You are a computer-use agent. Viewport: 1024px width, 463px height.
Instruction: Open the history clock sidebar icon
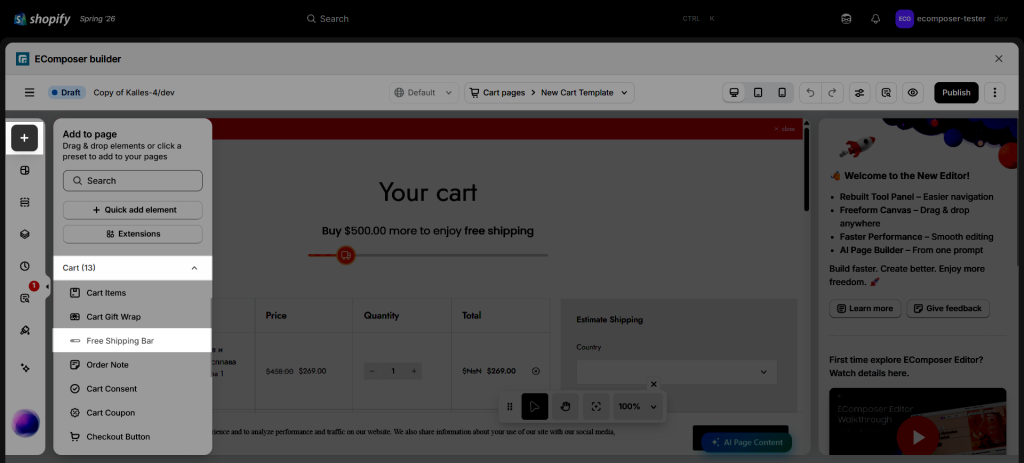coord(25,266)
